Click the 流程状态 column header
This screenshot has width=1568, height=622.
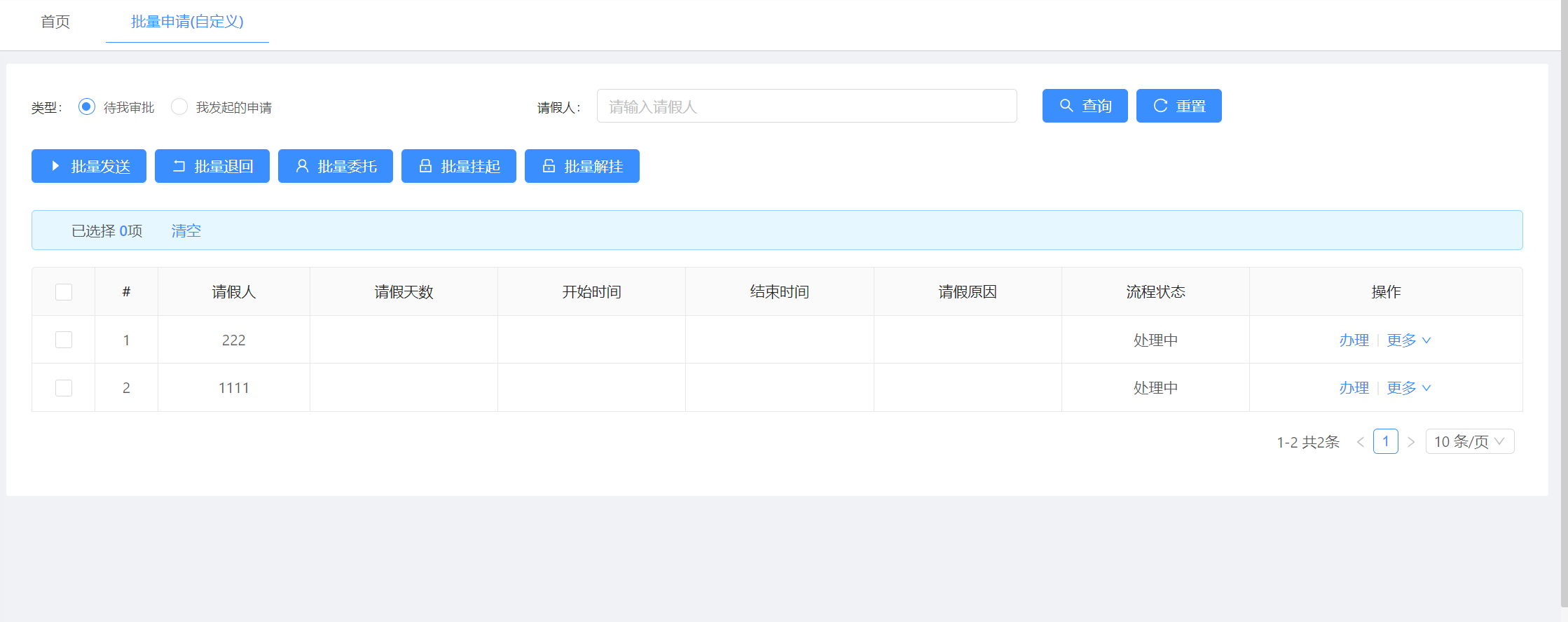click(1156, 291)
